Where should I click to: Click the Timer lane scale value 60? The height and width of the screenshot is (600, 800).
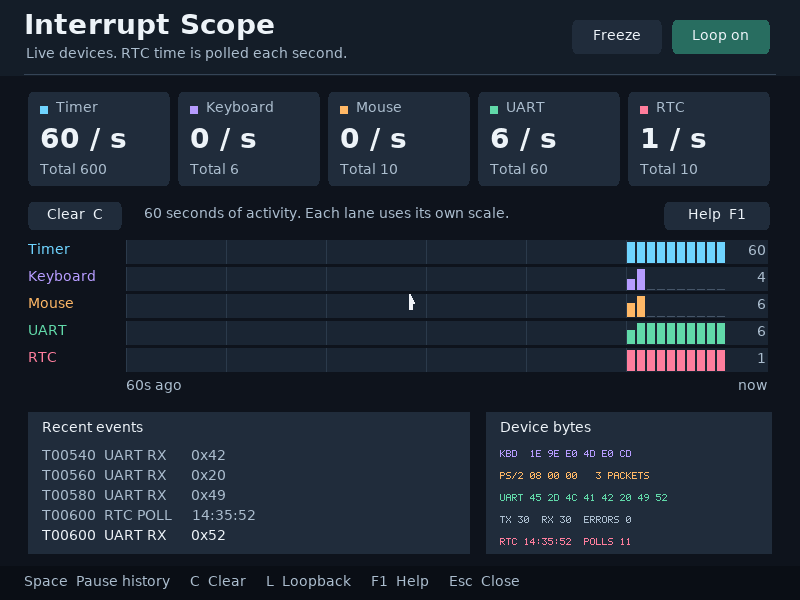pos(757,250)
